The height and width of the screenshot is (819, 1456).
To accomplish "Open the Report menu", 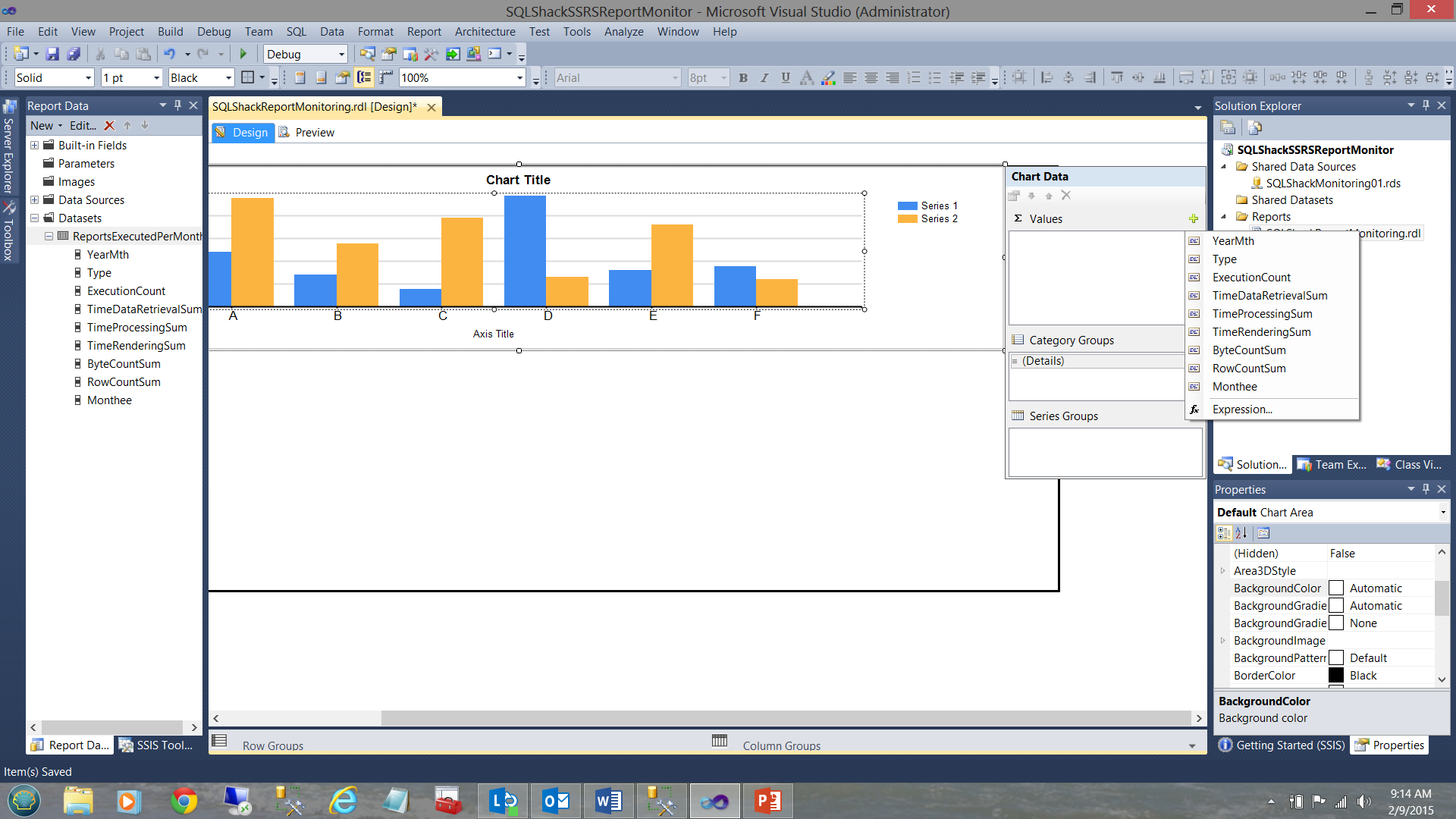I will point(423,32).
